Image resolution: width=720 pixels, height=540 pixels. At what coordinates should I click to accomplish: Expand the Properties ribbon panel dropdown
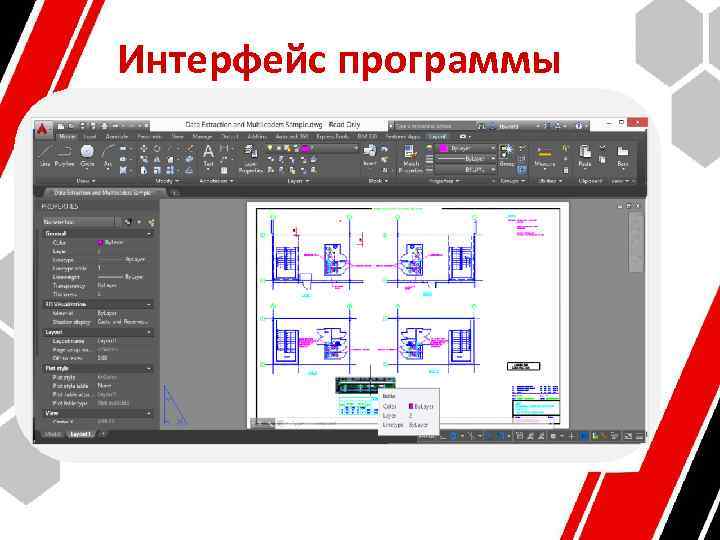443,181
